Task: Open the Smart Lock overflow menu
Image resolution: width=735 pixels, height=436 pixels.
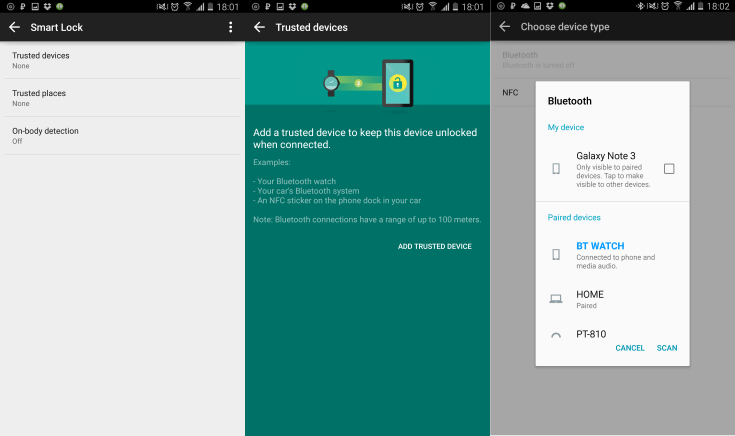Action: (x=230, y=27)
